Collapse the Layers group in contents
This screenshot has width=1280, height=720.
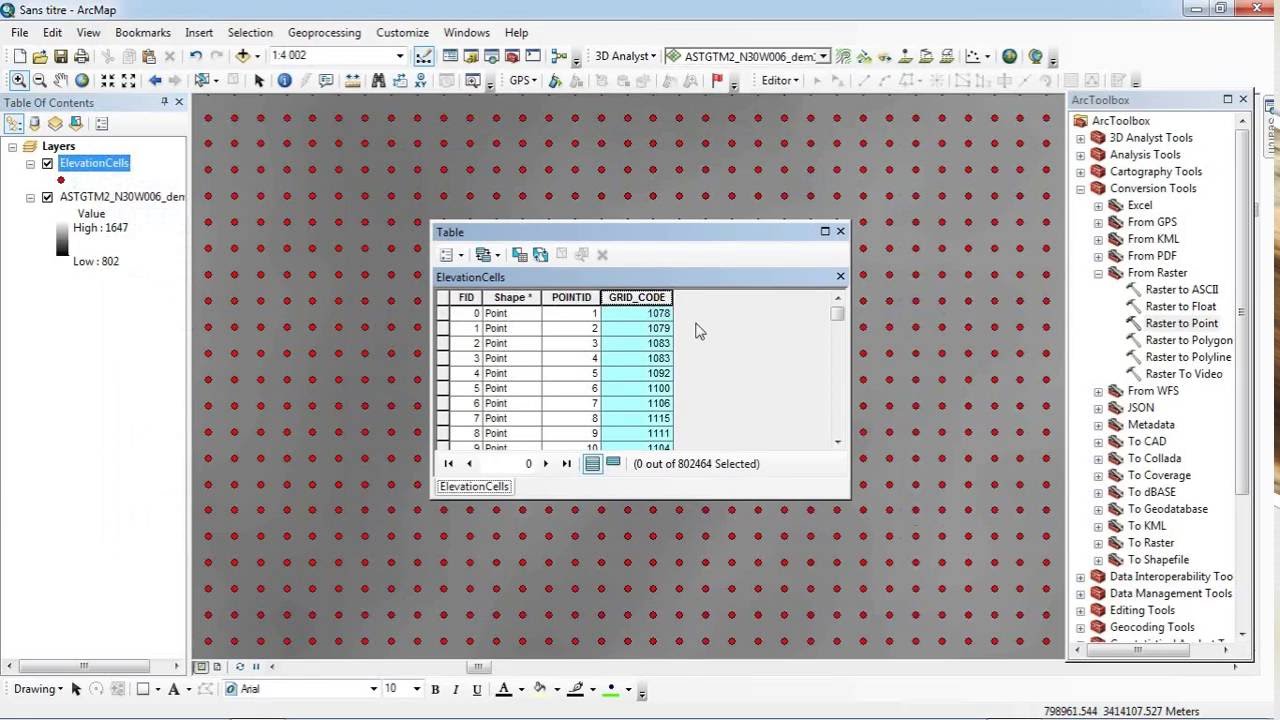click(12, 146)
